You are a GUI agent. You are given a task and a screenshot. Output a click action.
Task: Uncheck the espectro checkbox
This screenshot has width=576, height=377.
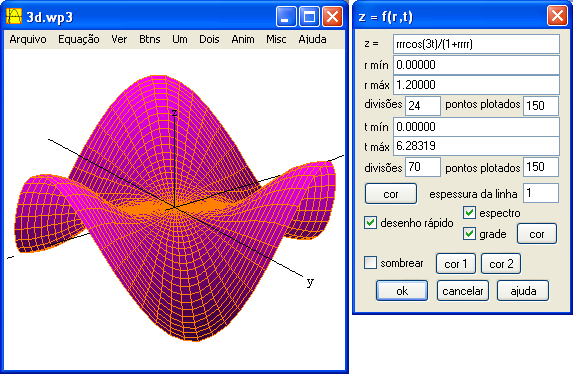coord(469,213)
